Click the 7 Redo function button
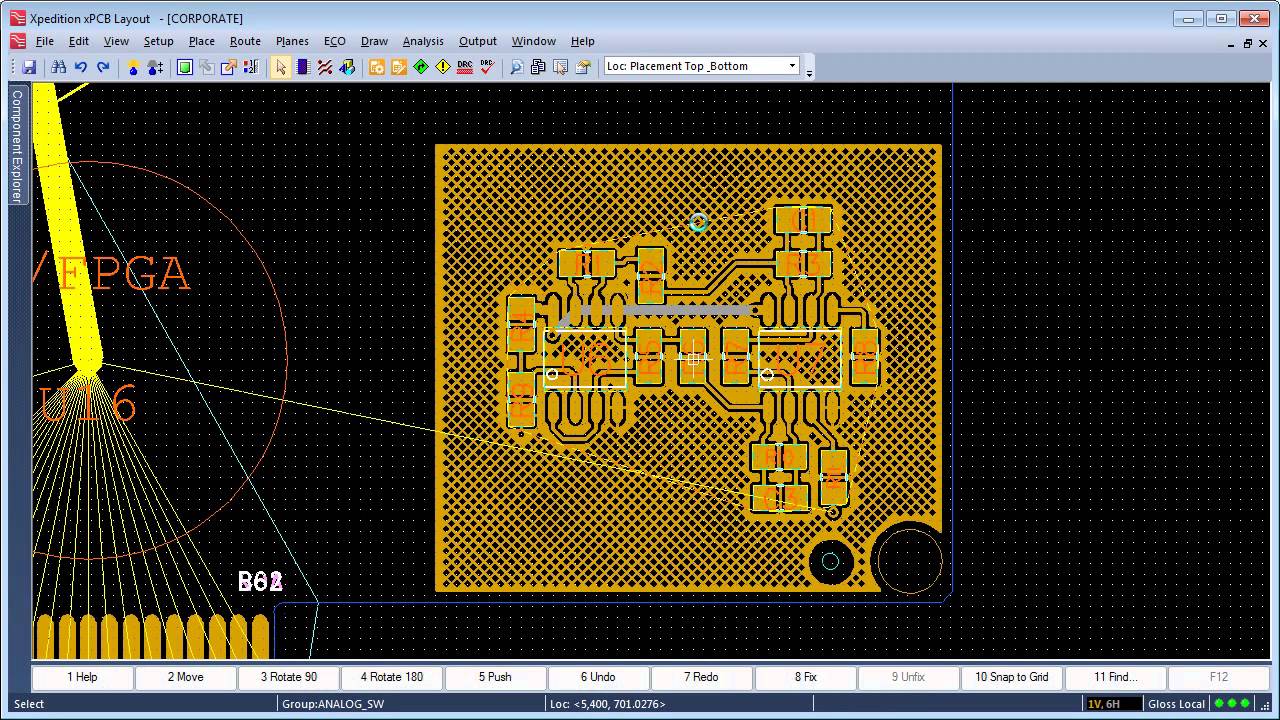The width and height of the screenshot is (1280, 720). tap(702, 677)
